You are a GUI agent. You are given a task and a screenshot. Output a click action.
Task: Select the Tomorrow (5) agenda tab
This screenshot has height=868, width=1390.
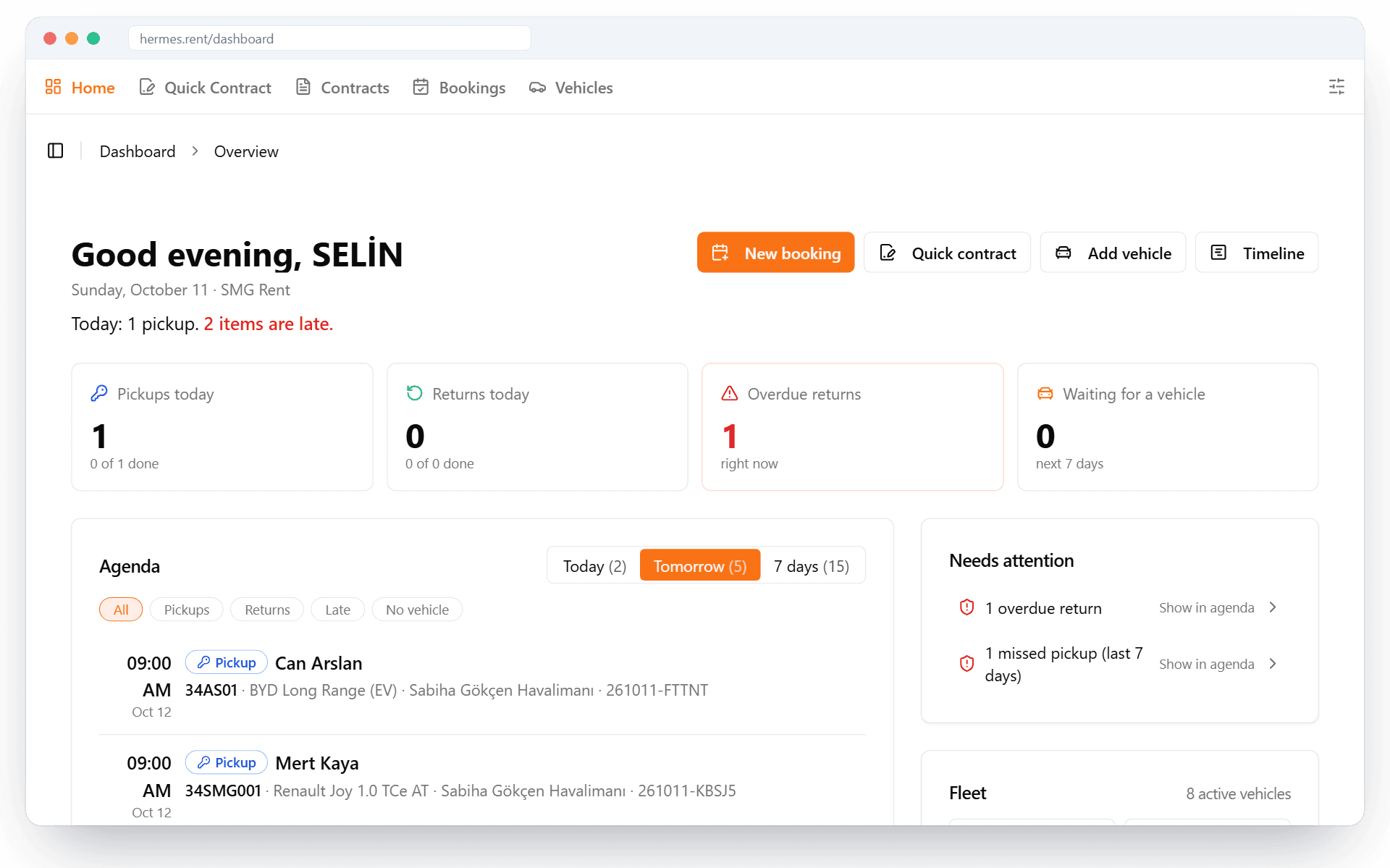[700, 565]
